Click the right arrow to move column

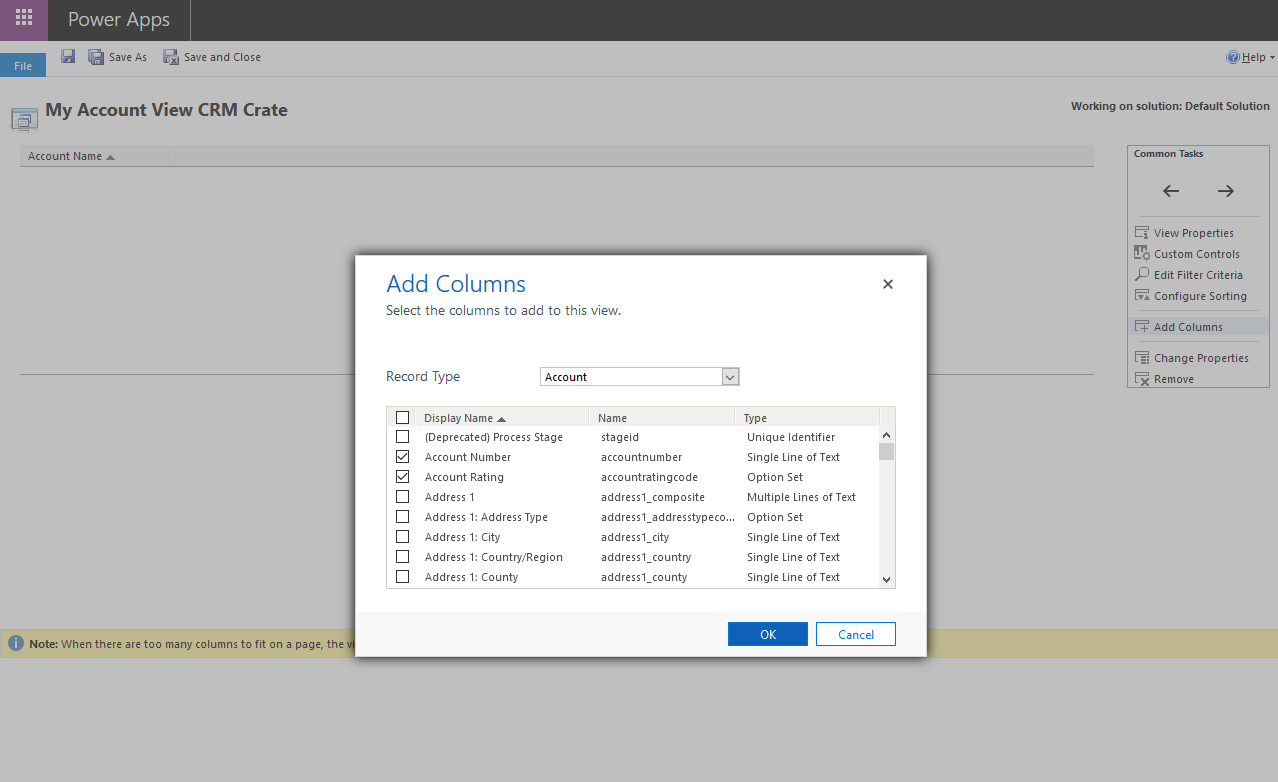1225,191
